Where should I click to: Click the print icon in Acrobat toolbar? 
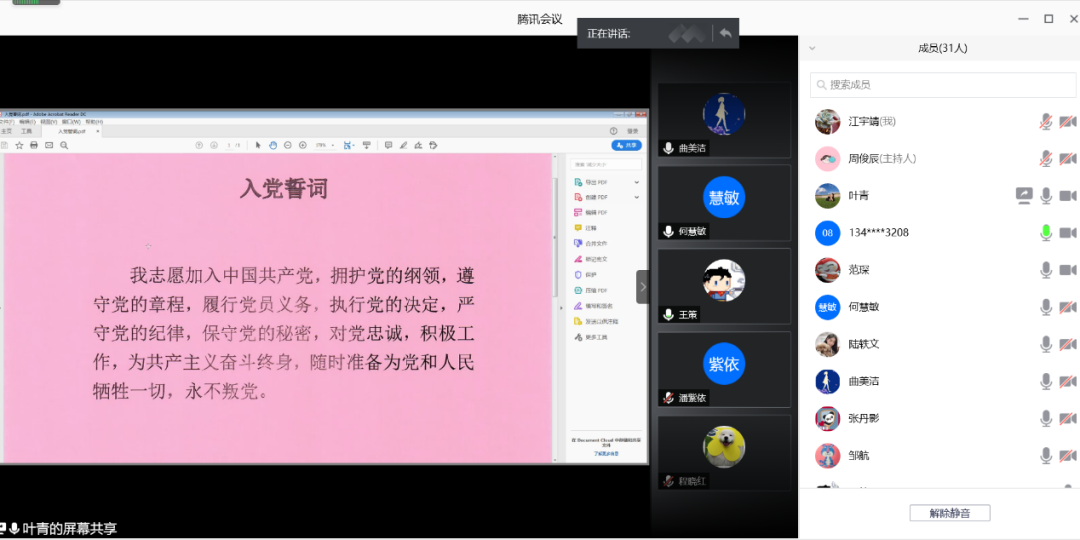34,145
